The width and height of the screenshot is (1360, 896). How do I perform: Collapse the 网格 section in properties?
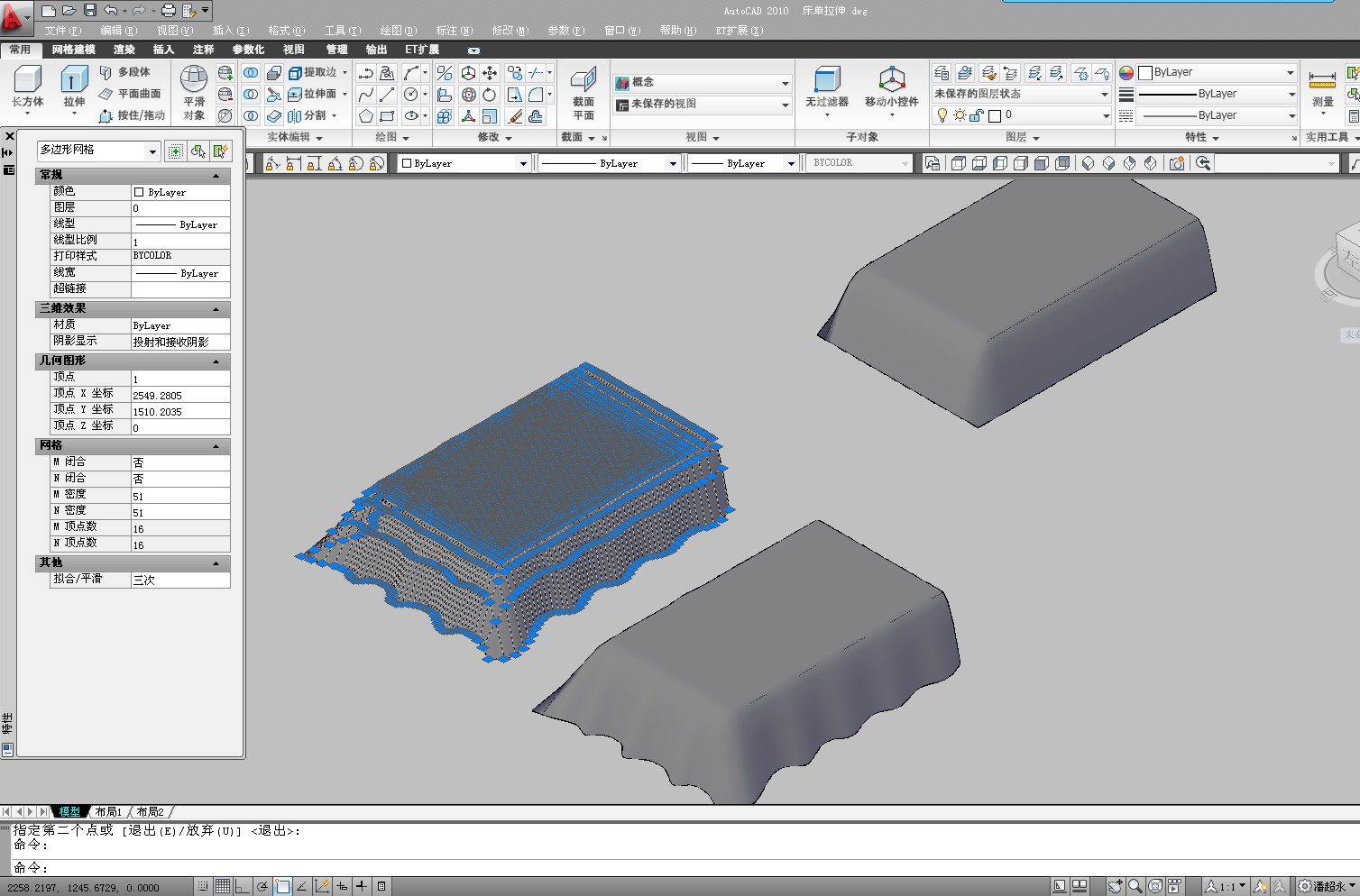pos(216,446)
